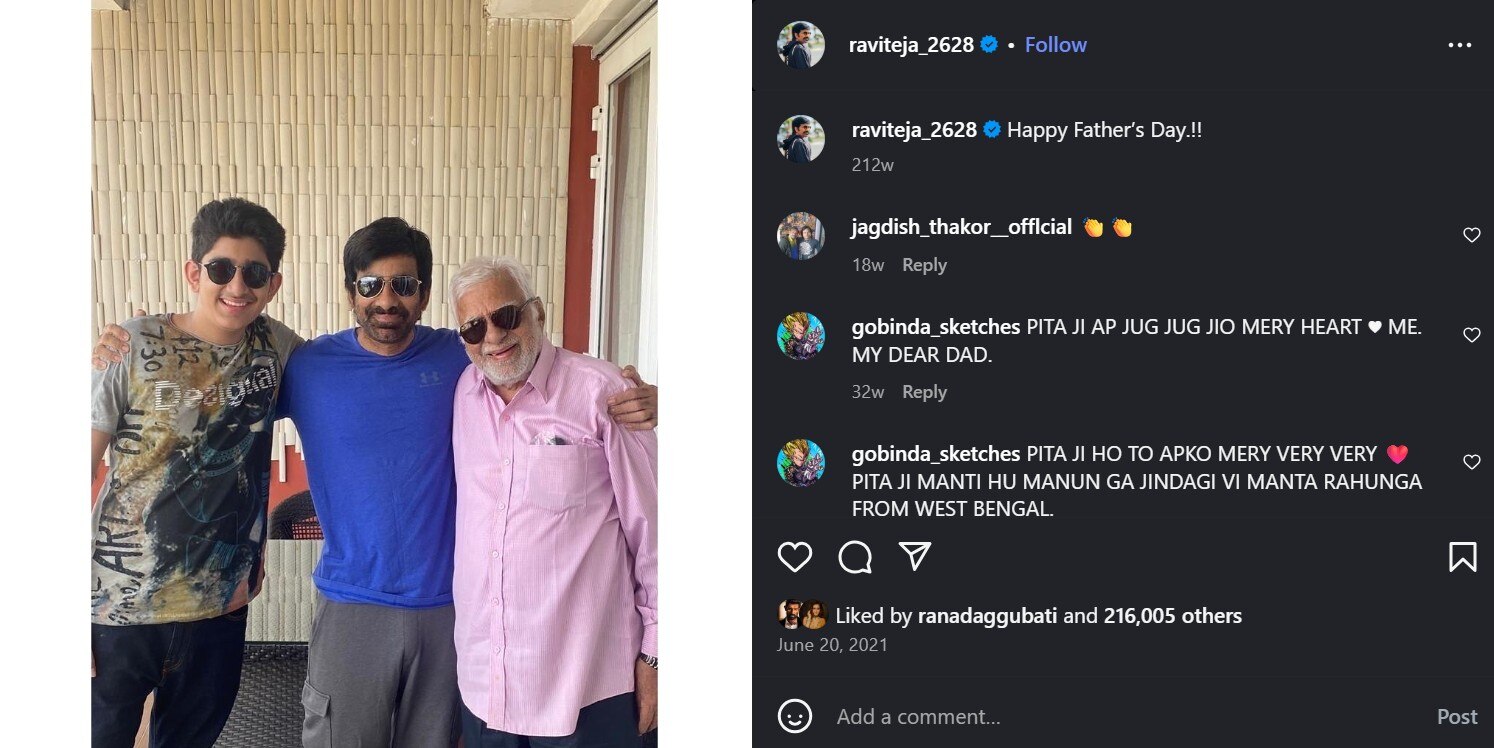Like gobinda_sketches' West Bengal comment

pyautogui.click(x=1471, y=462)
